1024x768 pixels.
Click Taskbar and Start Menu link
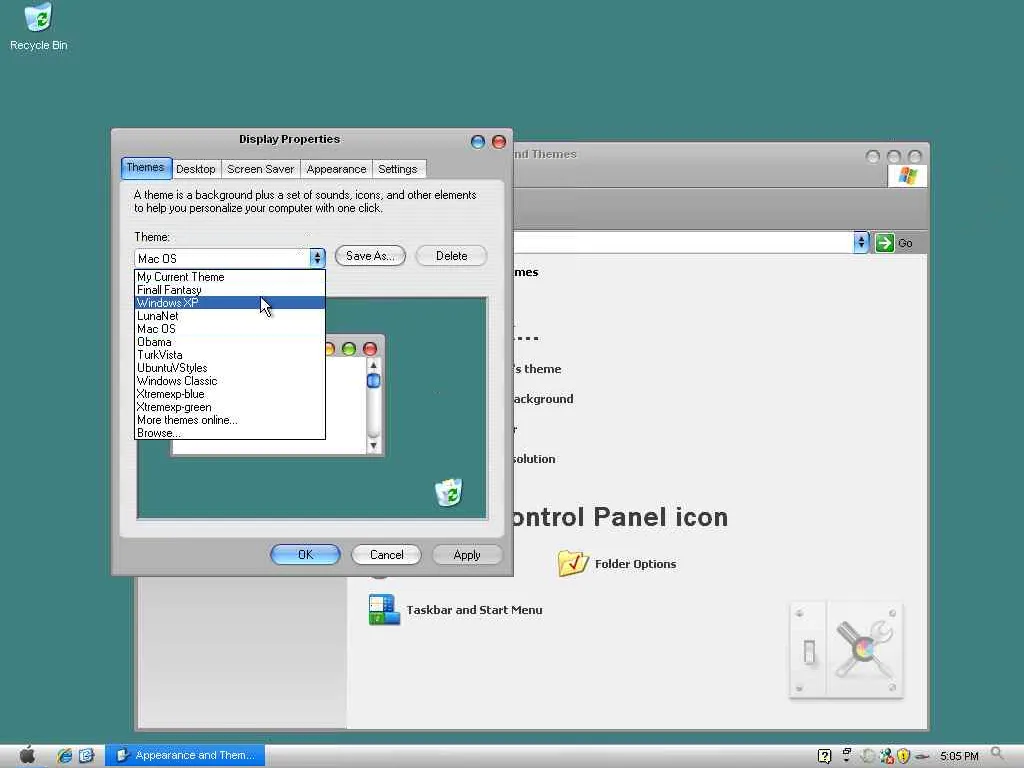coord(474,610)
